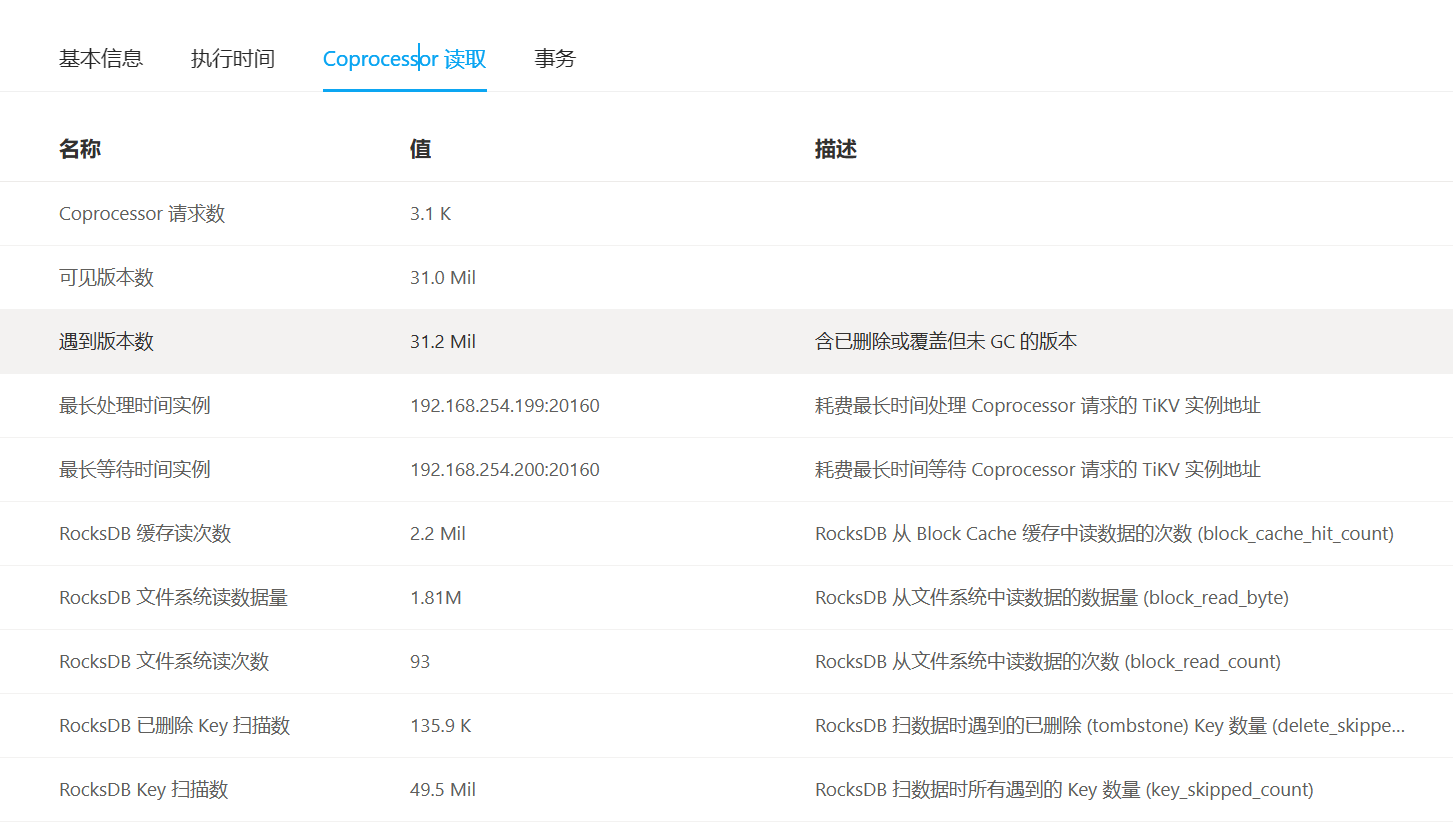
Task: Click the block_read_byte description
Action: pyautogui.click(x=1052, y=598)
